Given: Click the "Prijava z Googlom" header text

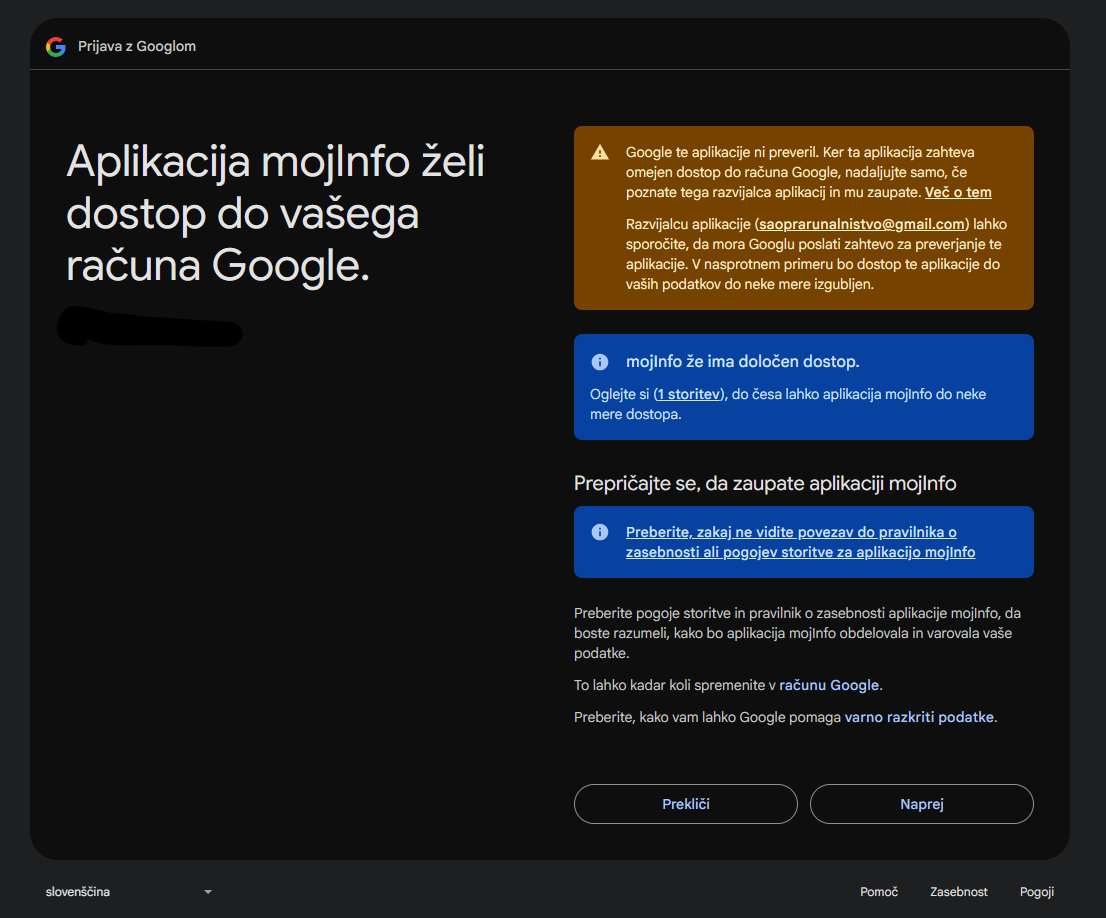Looking at the screenshot, I should click(x=137, y=47).
